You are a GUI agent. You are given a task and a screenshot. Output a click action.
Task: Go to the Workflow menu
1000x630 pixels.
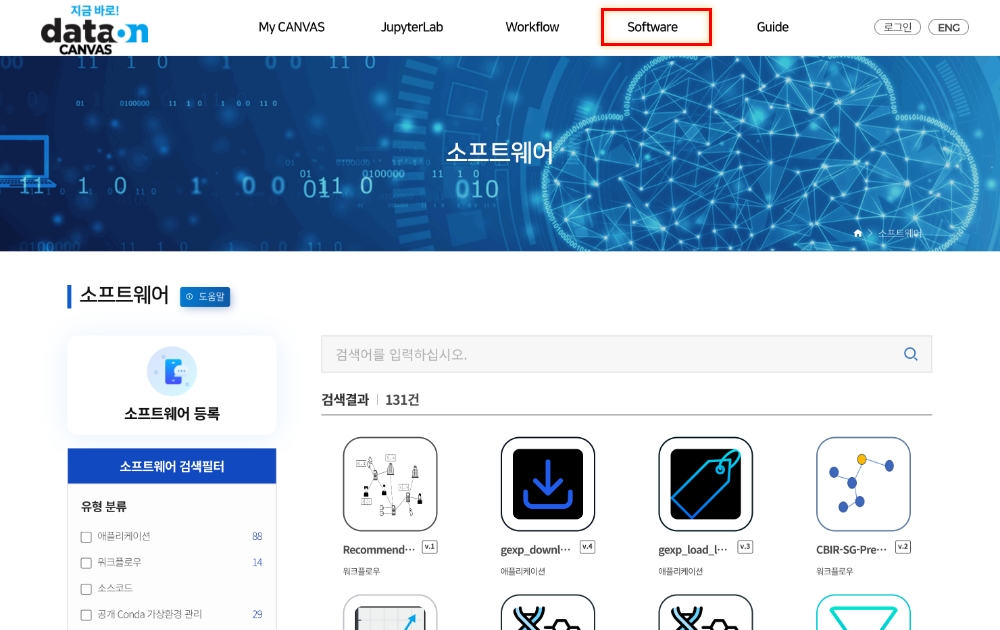pos(532,27)
